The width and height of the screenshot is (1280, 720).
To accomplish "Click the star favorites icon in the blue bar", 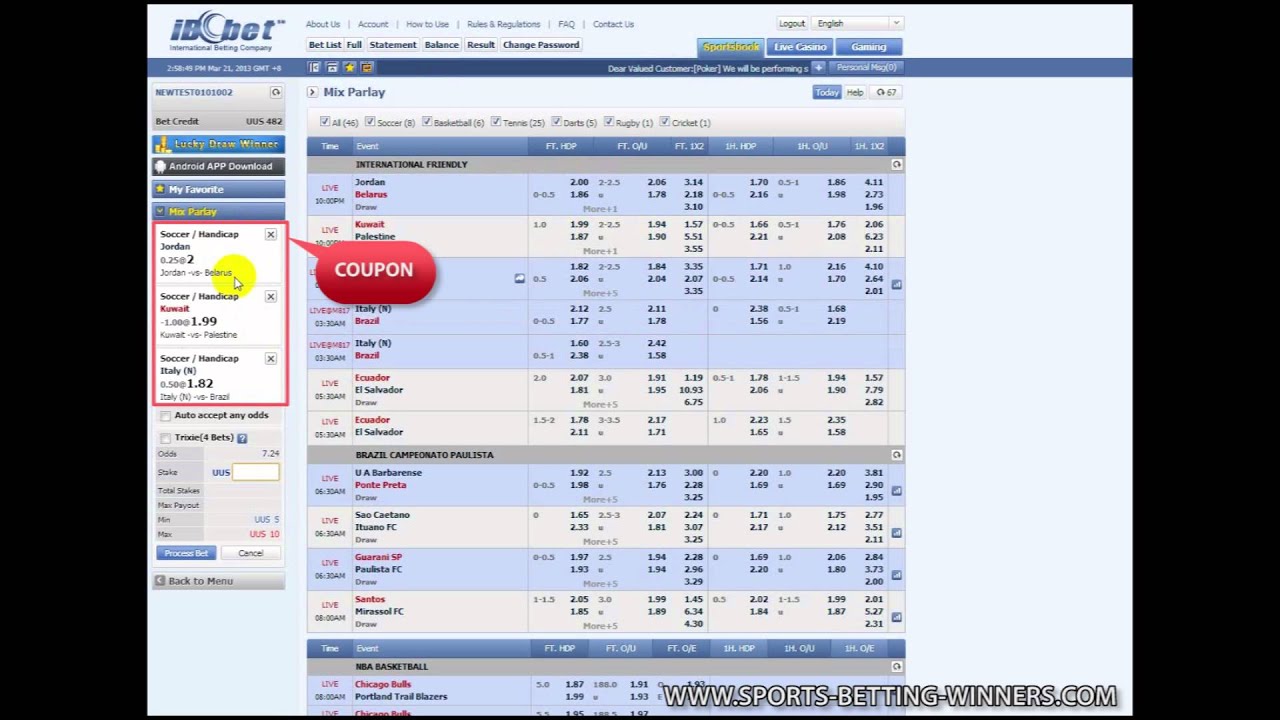I will 349,67.
